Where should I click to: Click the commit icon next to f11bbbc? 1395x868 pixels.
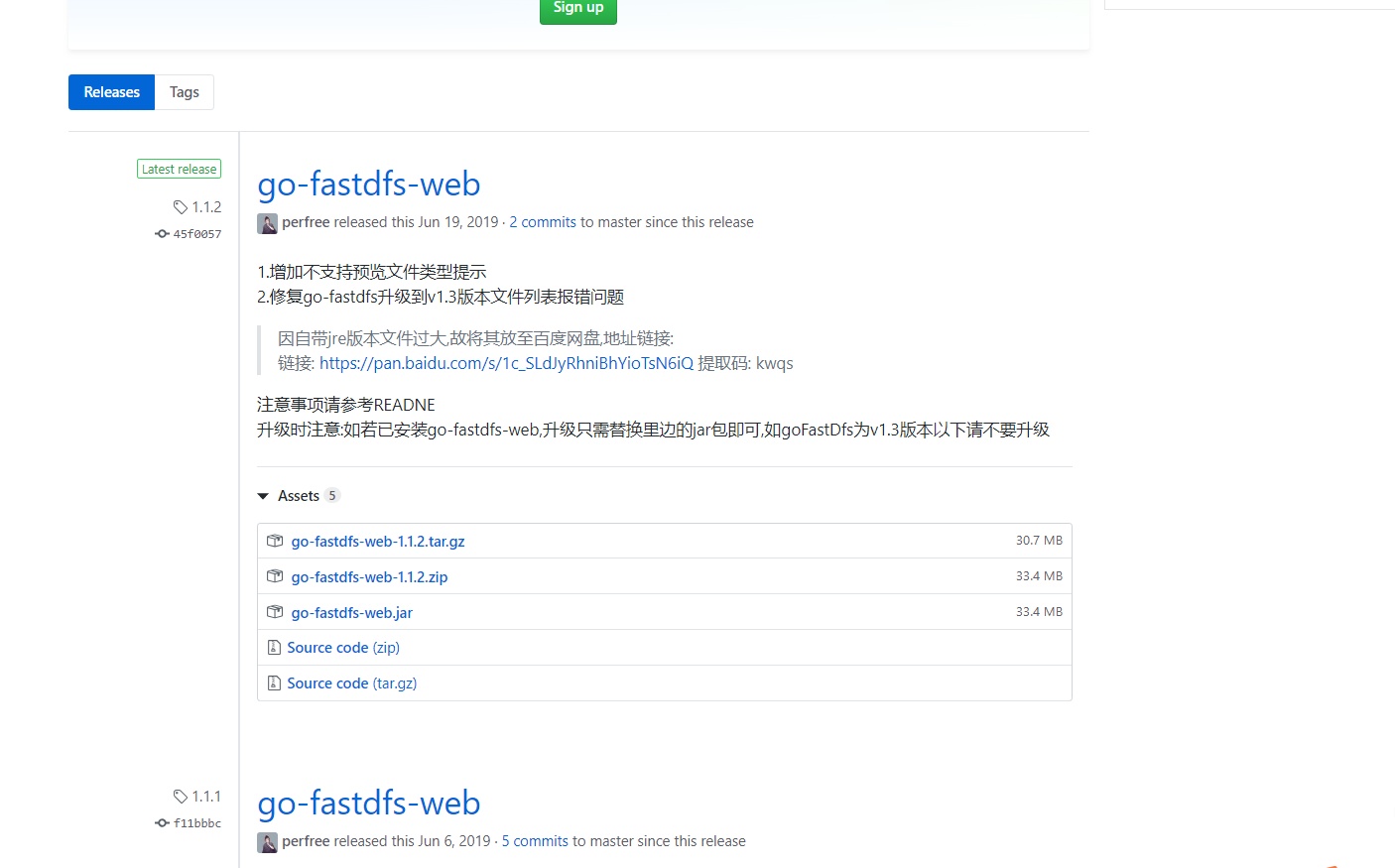click(161, 822)
